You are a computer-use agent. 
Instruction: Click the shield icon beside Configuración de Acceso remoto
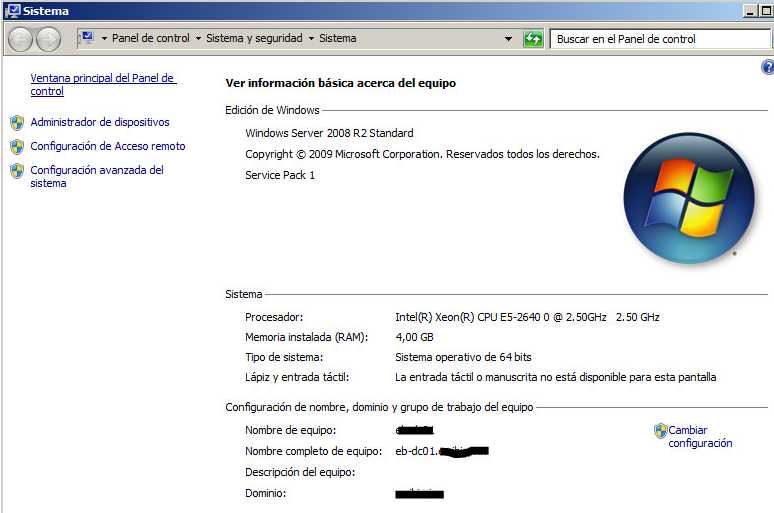17,147
